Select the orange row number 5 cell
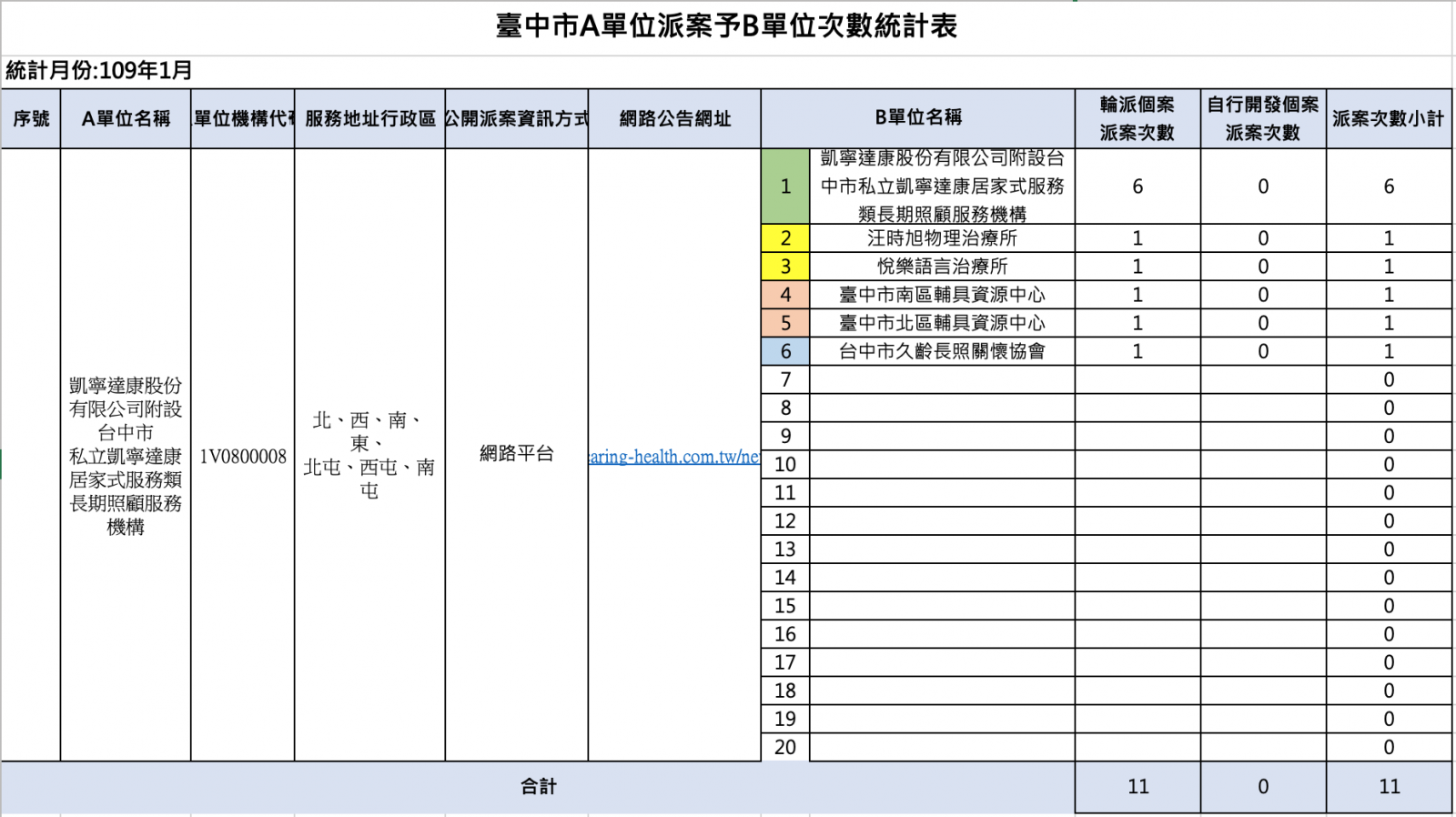This screenshot has width=1456, height=817. pos(785,323)
